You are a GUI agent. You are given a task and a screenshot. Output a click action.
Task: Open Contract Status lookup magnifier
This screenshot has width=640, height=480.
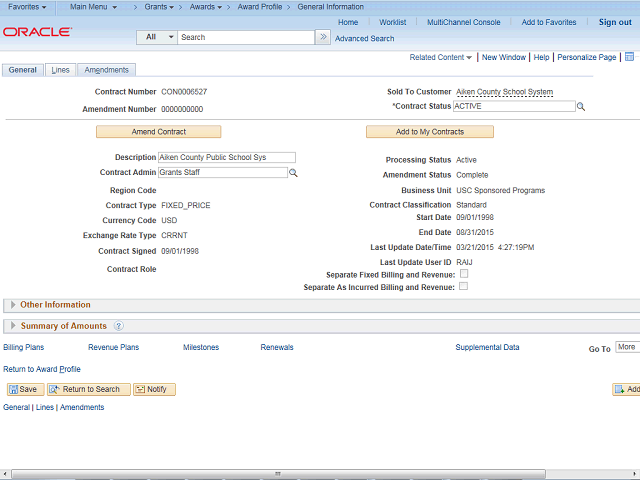581,107
